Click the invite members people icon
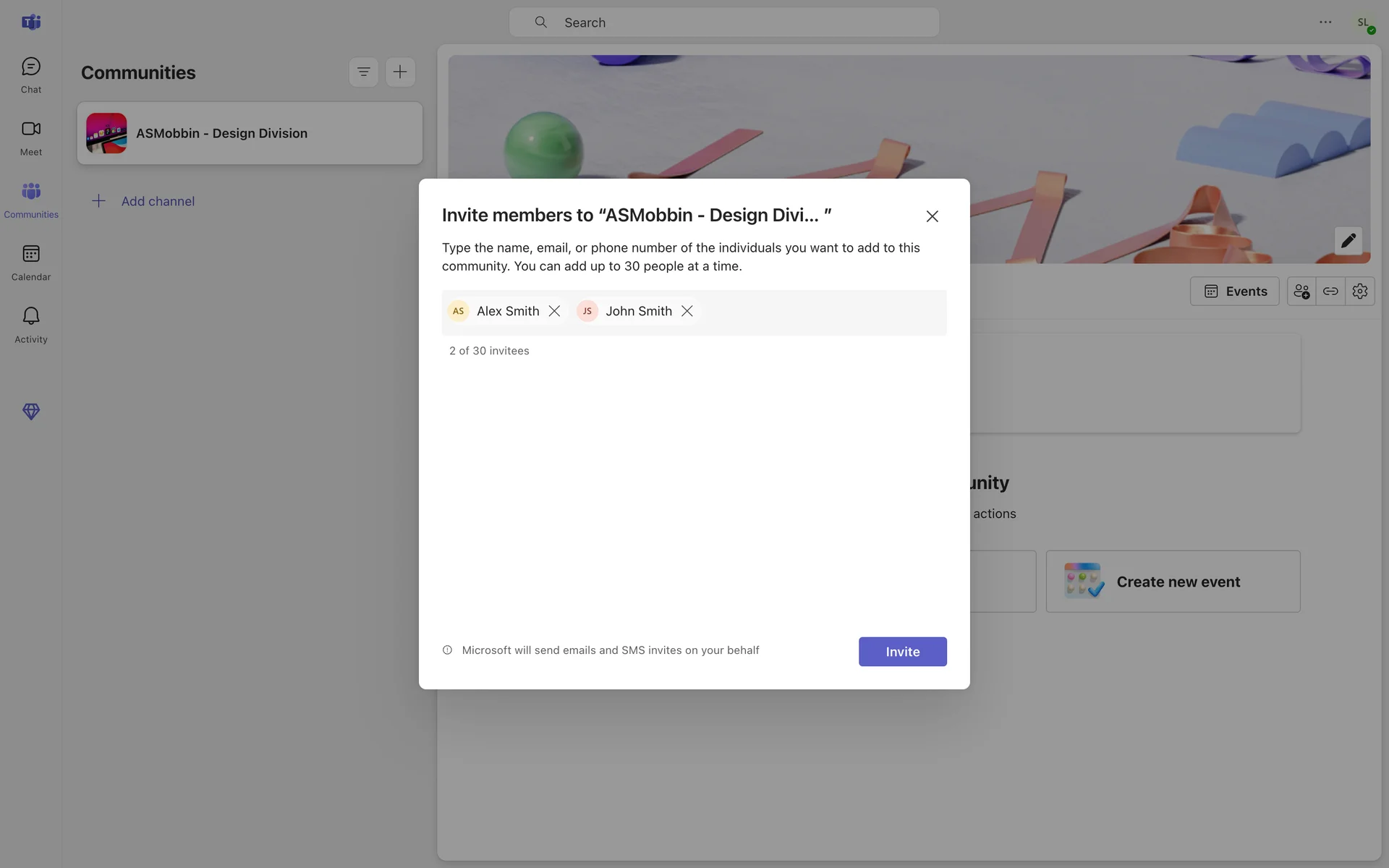The width and height of the screenshot is (1389, 868). click(1301, 292)
